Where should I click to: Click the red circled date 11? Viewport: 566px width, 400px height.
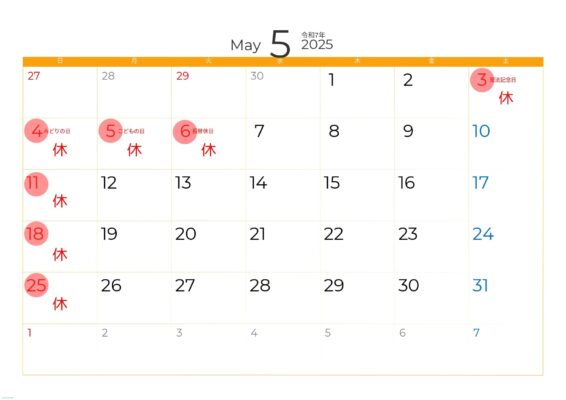coord(36,183)
